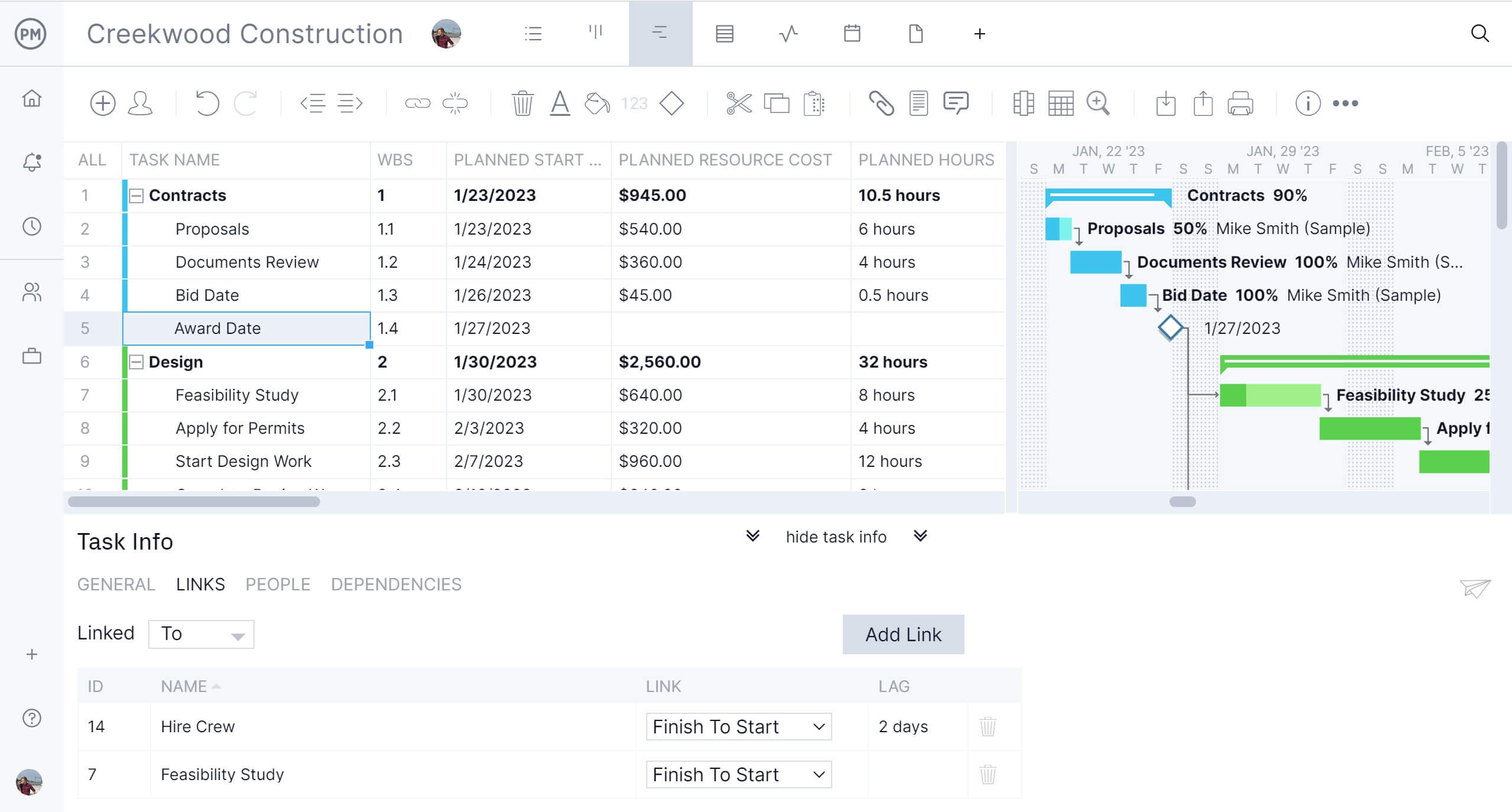Click the Assign Resource icon
Viewport: 1512px width, 812px height.
pyautogui.click(x=143, y=103)
